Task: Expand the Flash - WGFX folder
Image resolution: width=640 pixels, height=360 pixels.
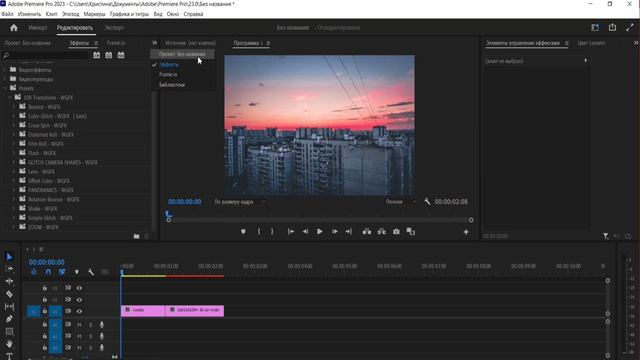Action: pos(14,153)
